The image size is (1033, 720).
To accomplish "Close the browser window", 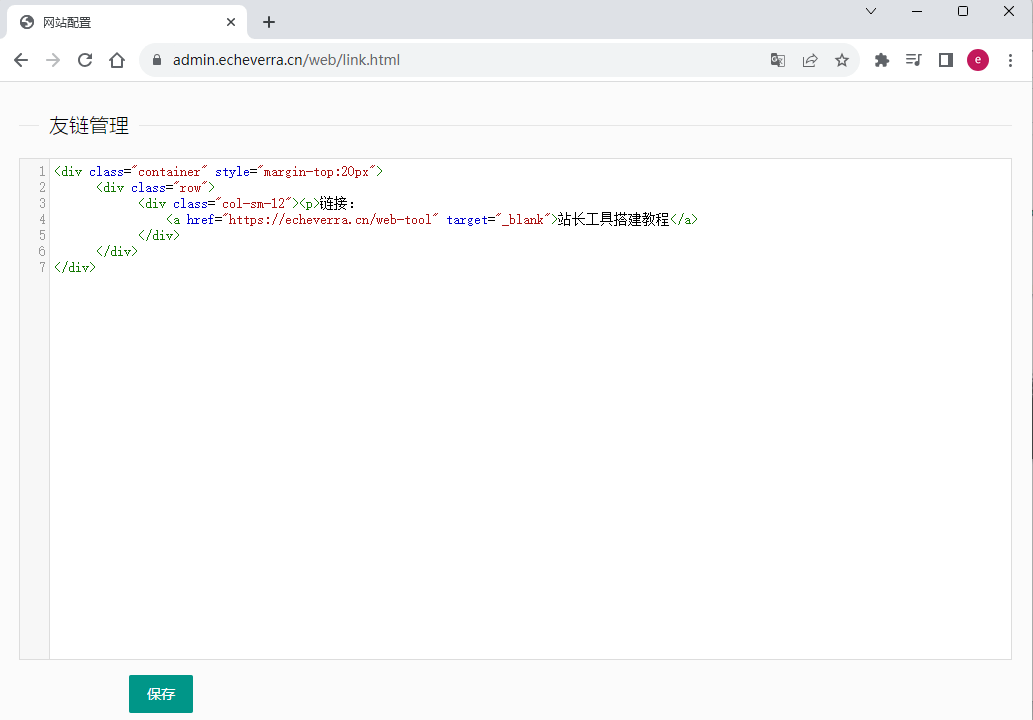I will [1009, 11].
